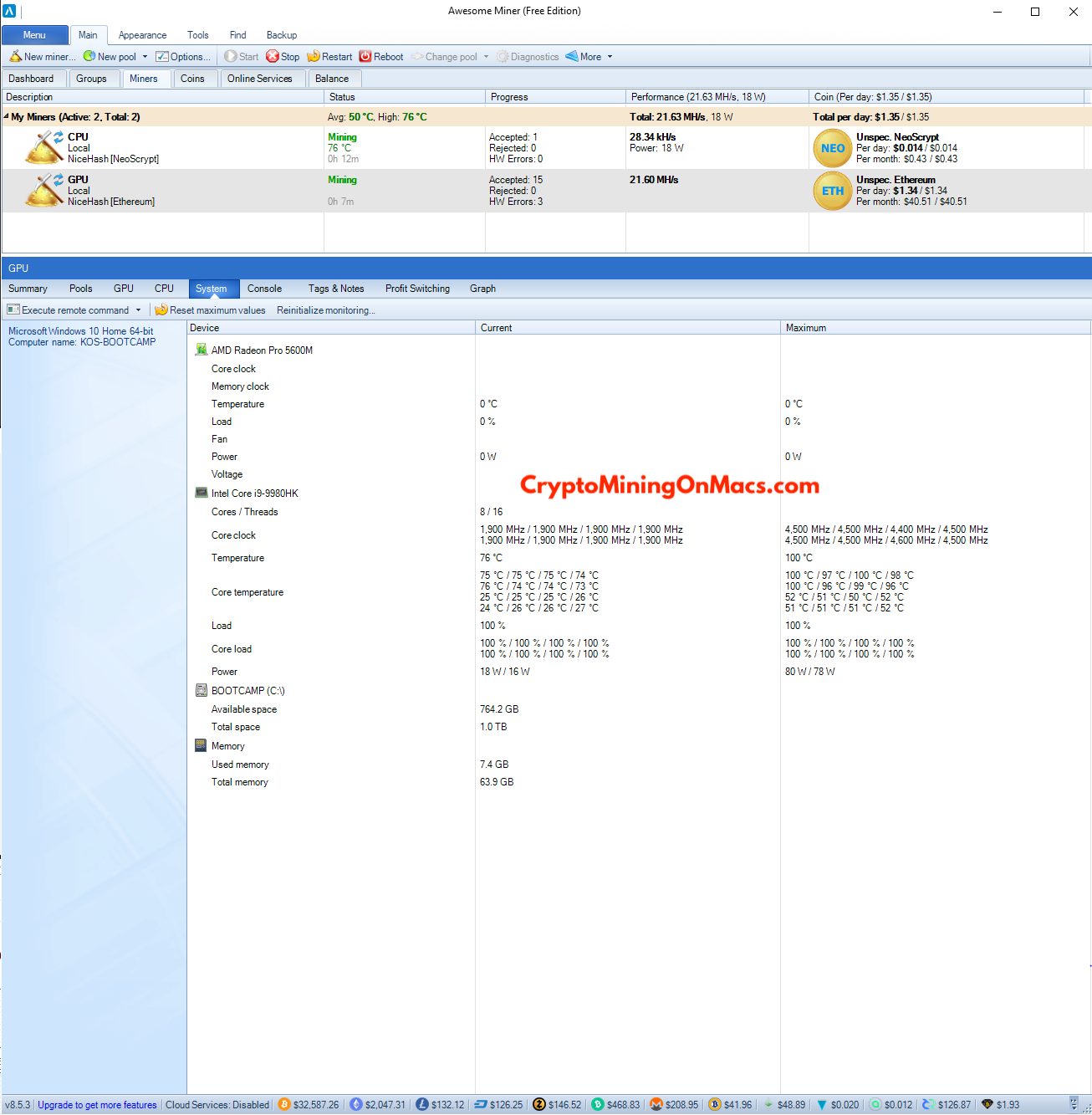
Task: Click the Zcash icon showing $146.52
Action: coord(539,1105)
